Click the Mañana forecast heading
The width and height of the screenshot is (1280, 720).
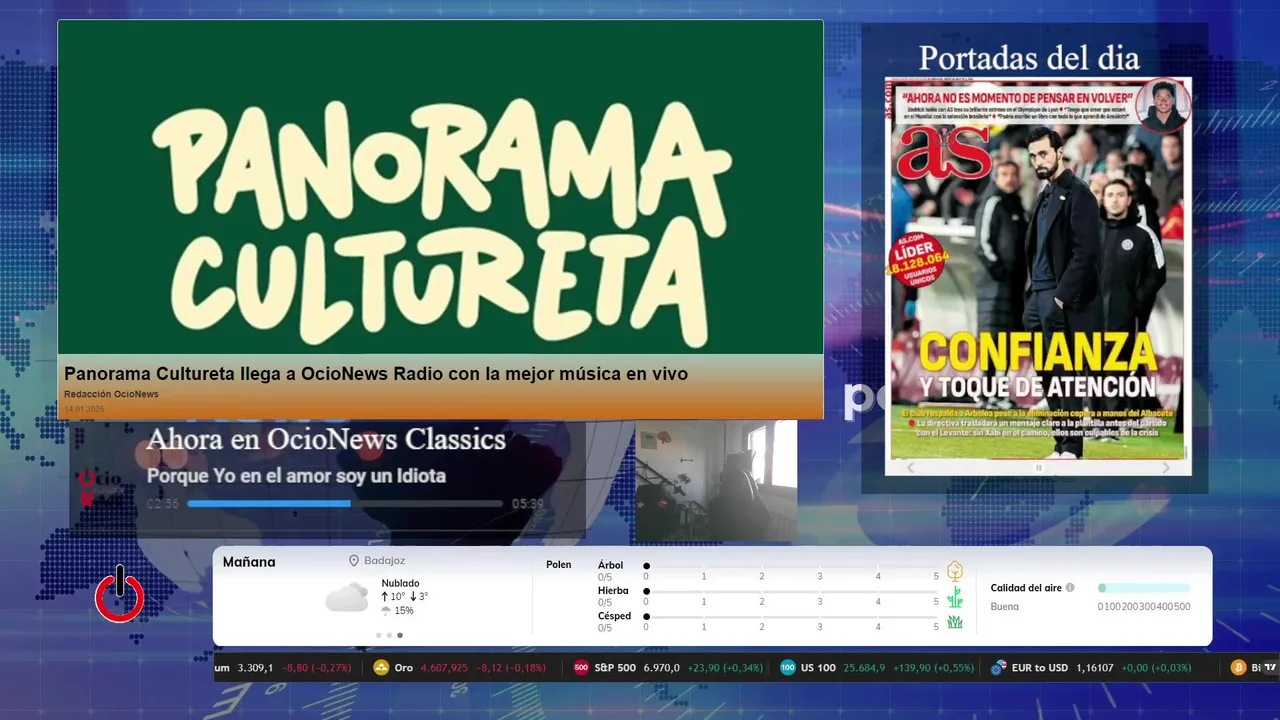pyautogui.click(x=249, y=562)
